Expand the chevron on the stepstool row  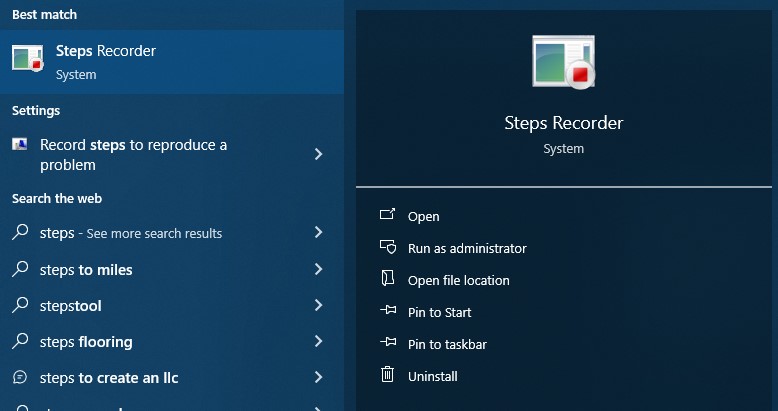(318, 306)
